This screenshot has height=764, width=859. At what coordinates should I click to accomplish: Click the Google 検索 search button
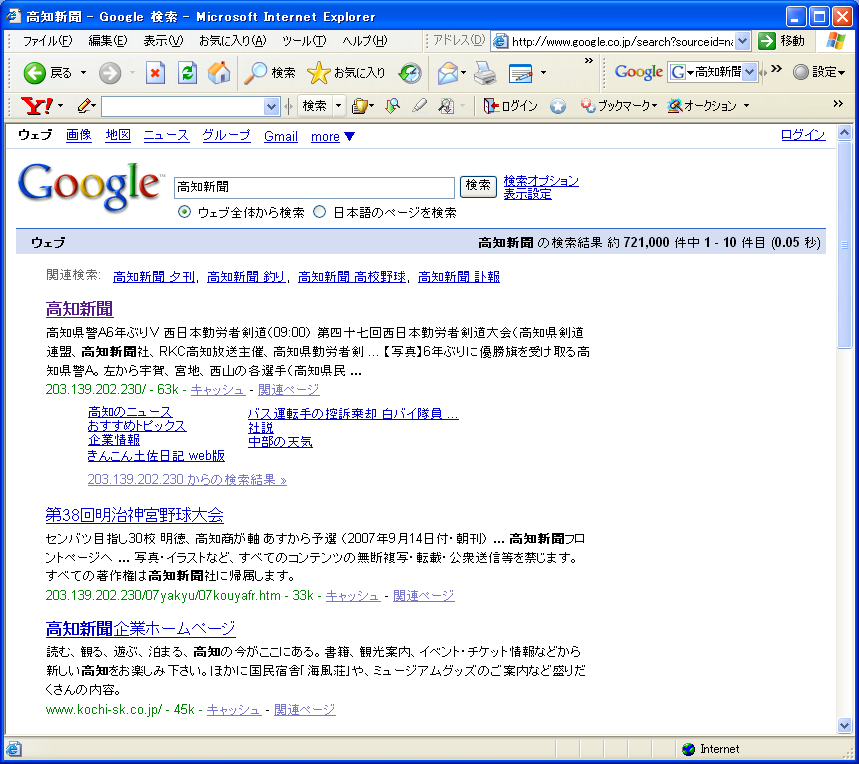pyautogui.click(x=478, y=186)
